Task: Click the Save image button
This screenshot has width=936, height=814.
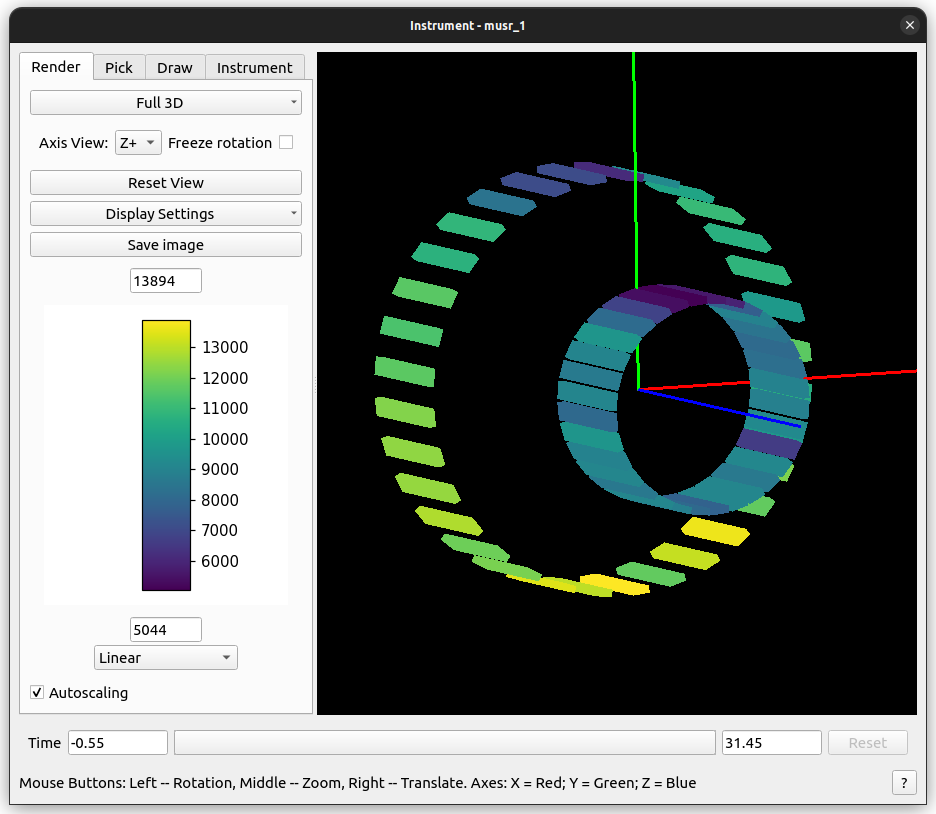Action: coord(166,245)
